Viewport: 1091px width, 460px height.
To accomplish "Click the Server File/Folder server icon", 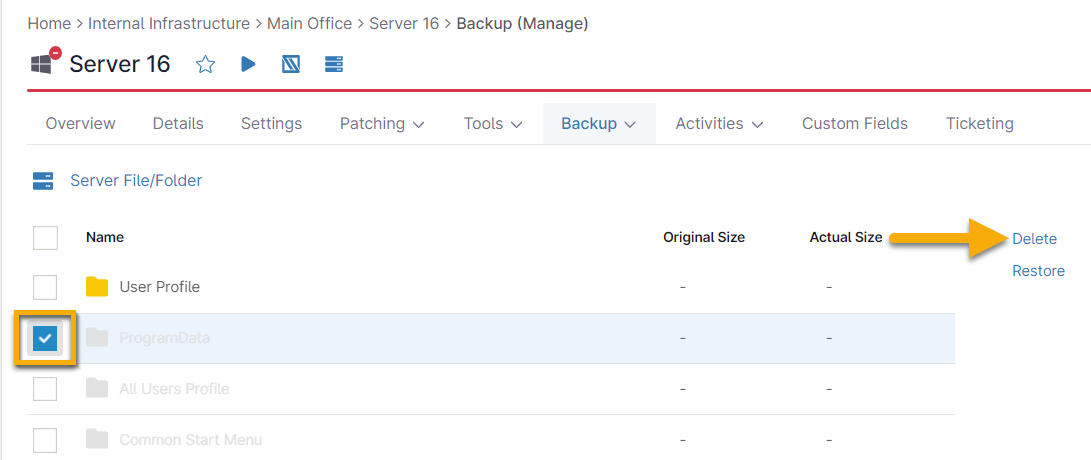I will click(x=43, y=181).
